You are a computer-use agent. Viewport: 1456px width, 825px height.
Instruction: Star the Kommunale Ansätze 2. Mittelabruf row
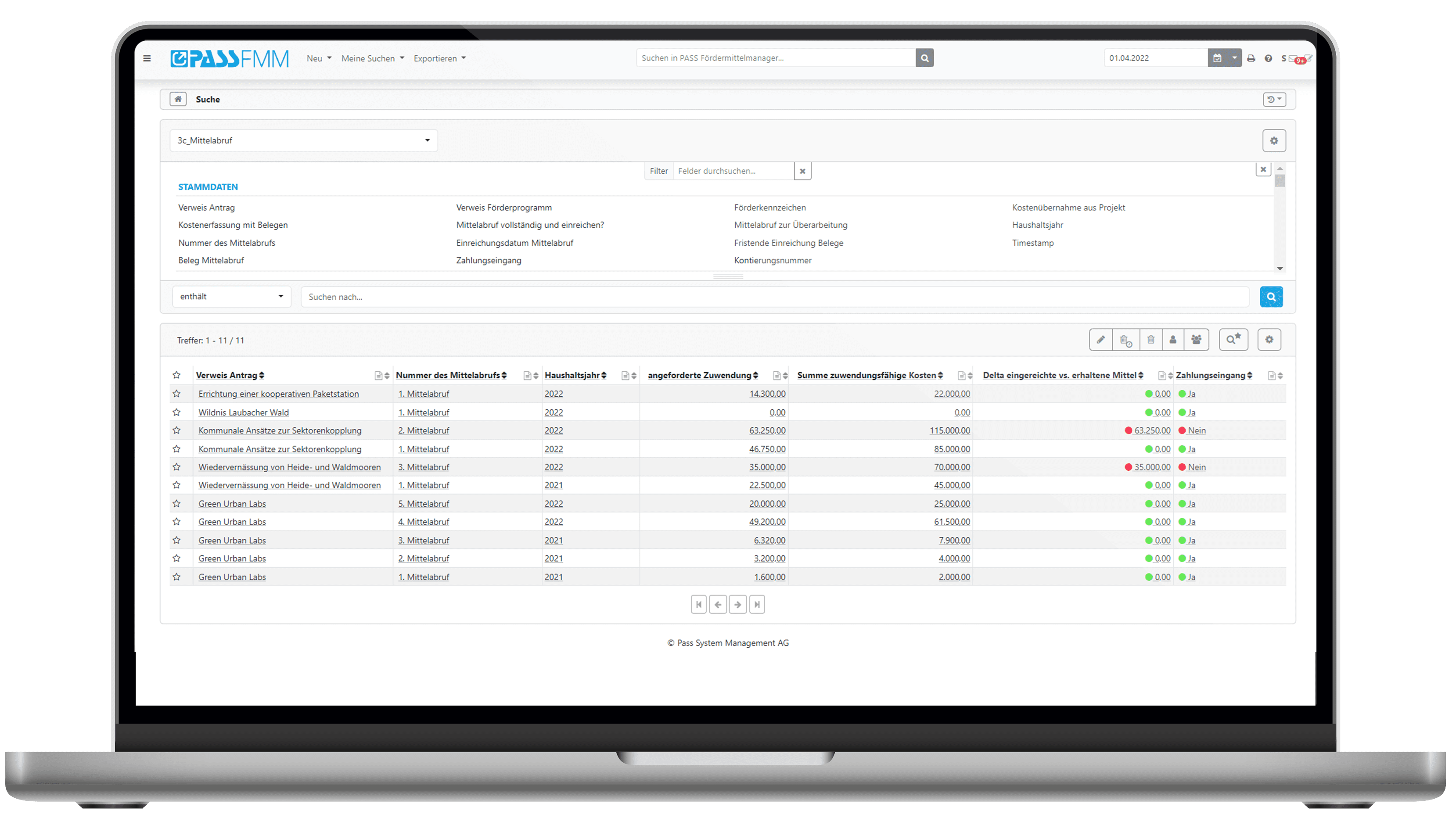coord(177,430)
